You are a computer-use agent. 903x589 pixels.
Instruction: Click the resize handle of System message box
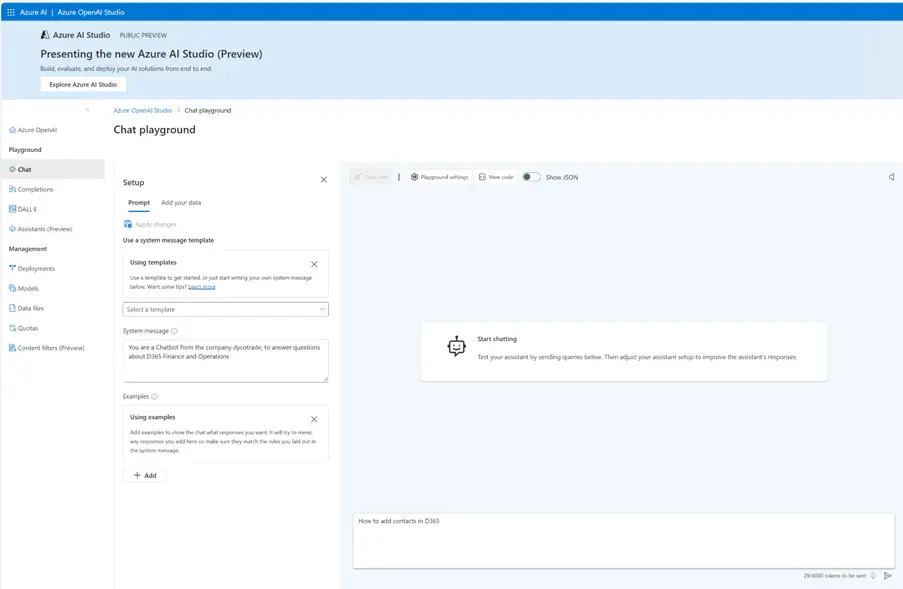325,379
